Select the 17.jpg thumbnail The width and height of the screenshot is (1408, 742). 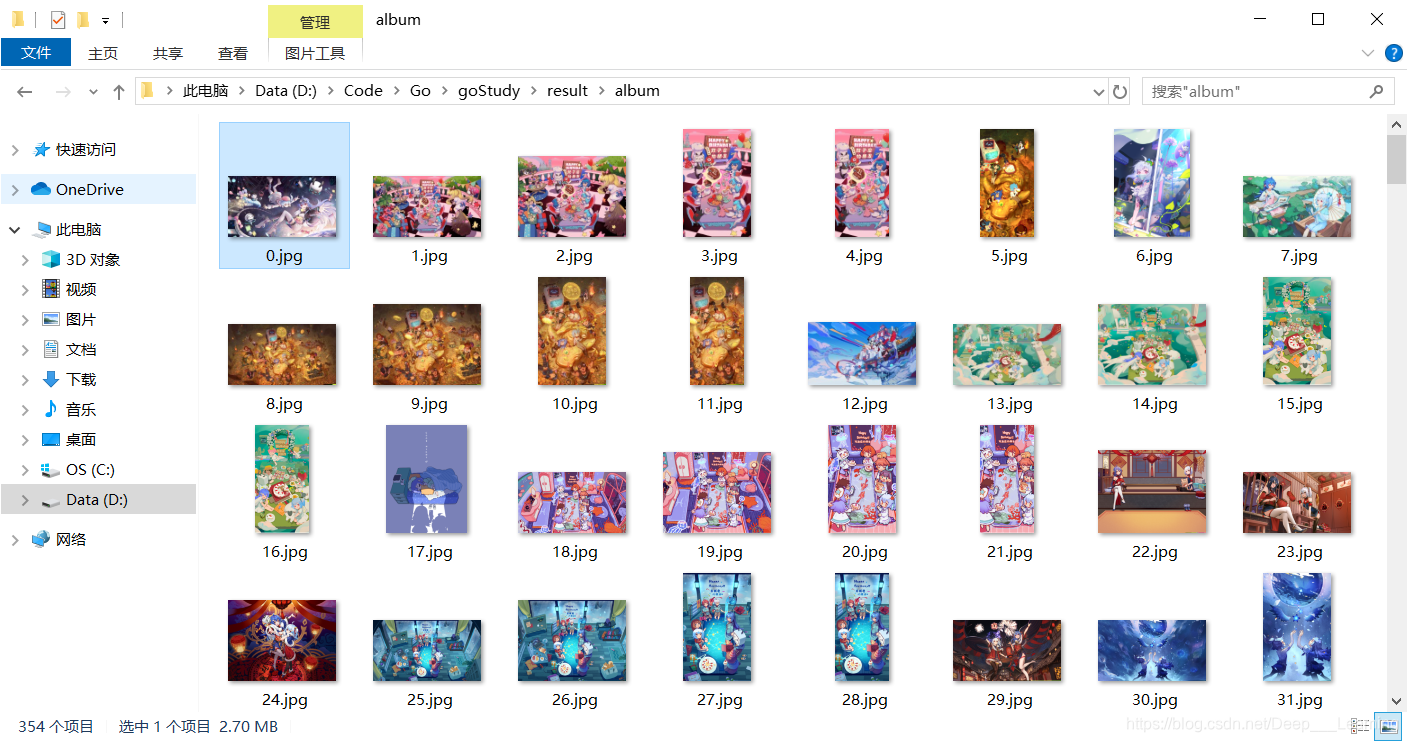[x=427, y=479]
